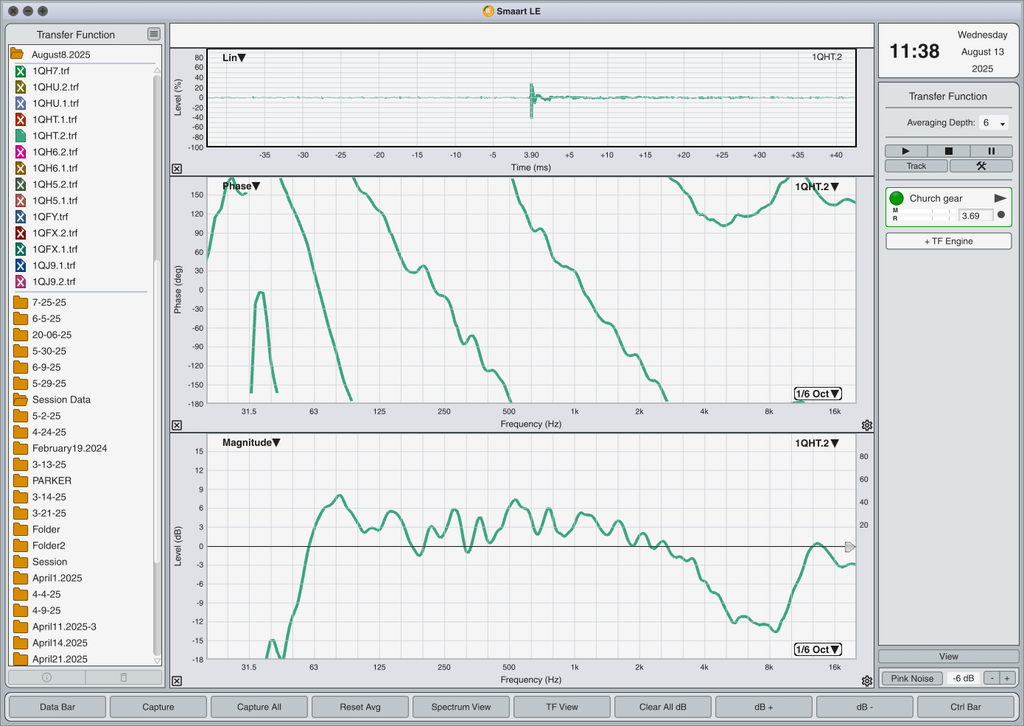The image size is (1024, 726).
Task: Open the 7-25-25 folder in the list
Action: 49,302
